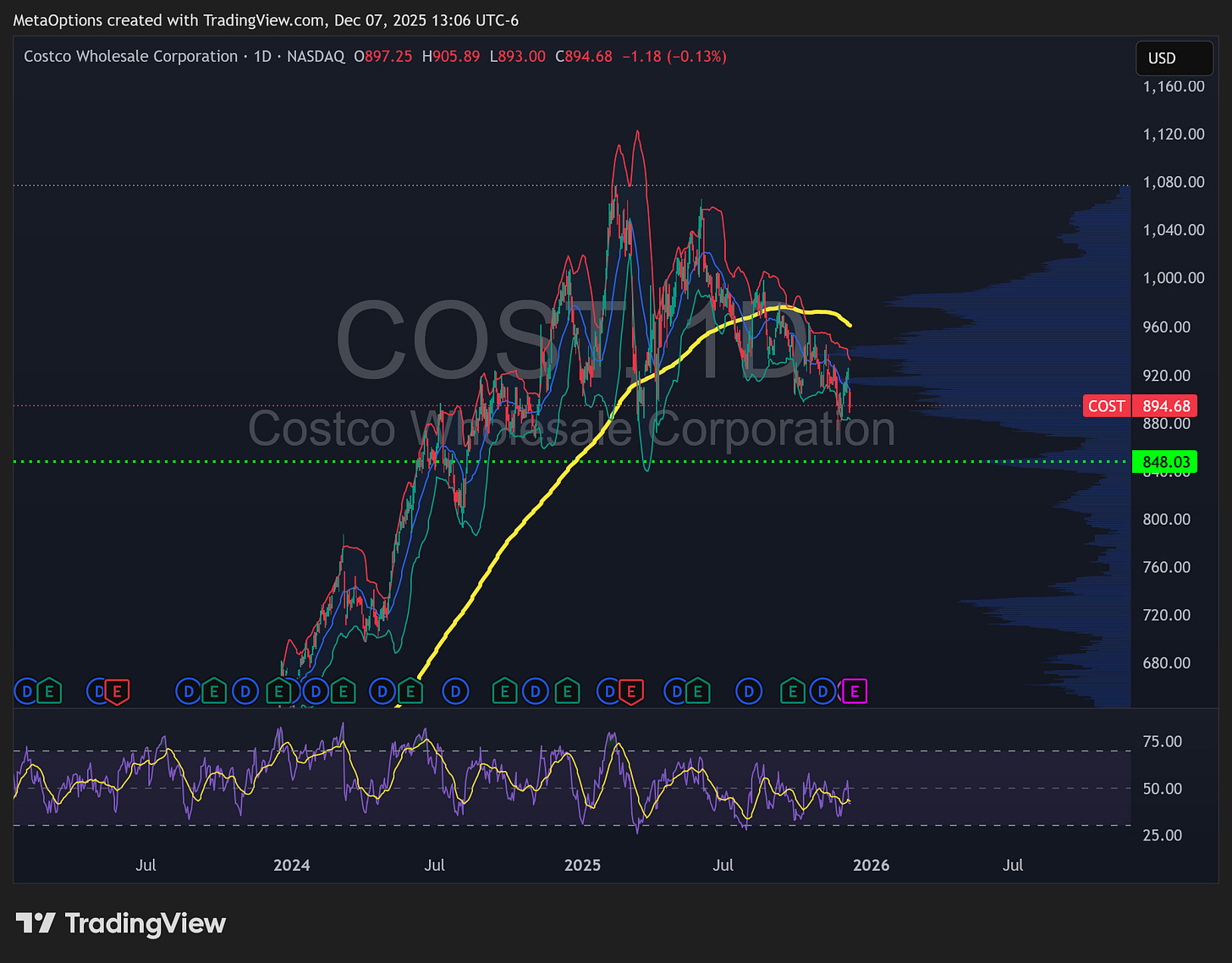Click the 2025 date axis label
The width and height of the screenshot is (1232, 963).
click(x=582, y=865)
